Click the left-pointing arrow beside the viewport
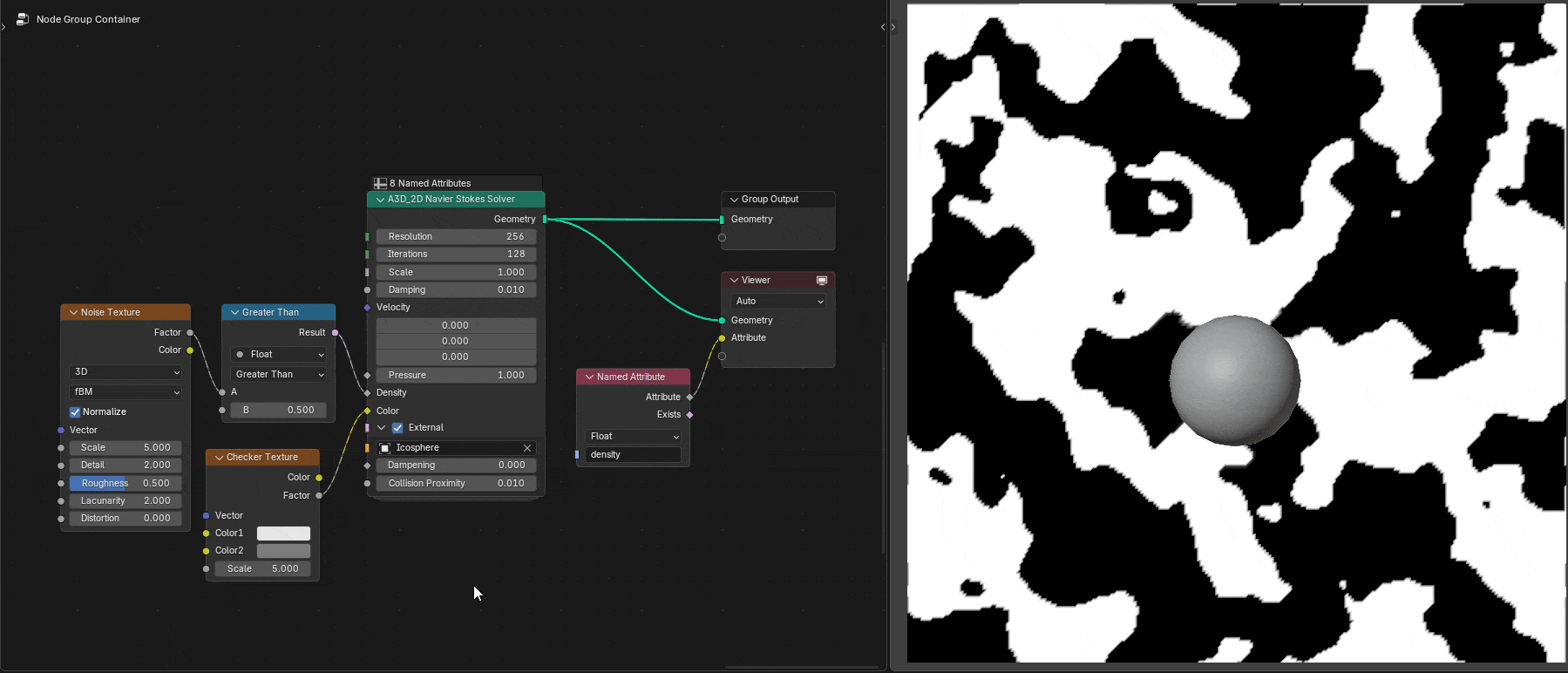Image resolution: width=1568 pixels, height=673 pixels. pos(883,27)
